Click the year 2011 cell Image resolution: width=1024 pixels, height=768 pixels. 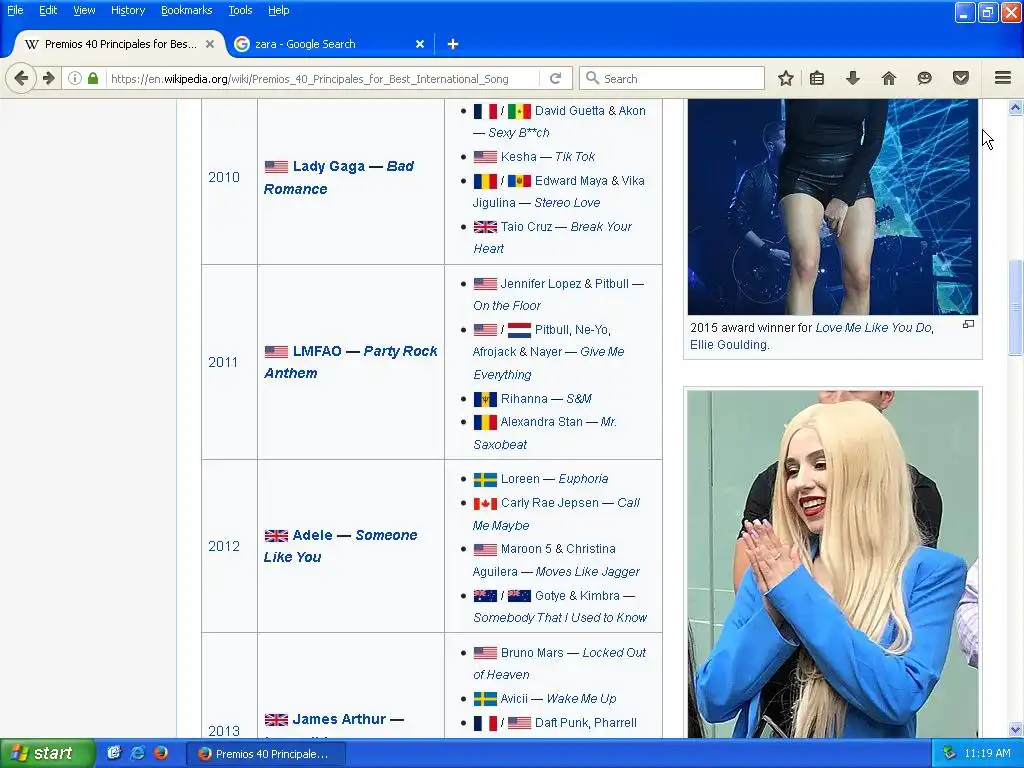tap(229, 362)
